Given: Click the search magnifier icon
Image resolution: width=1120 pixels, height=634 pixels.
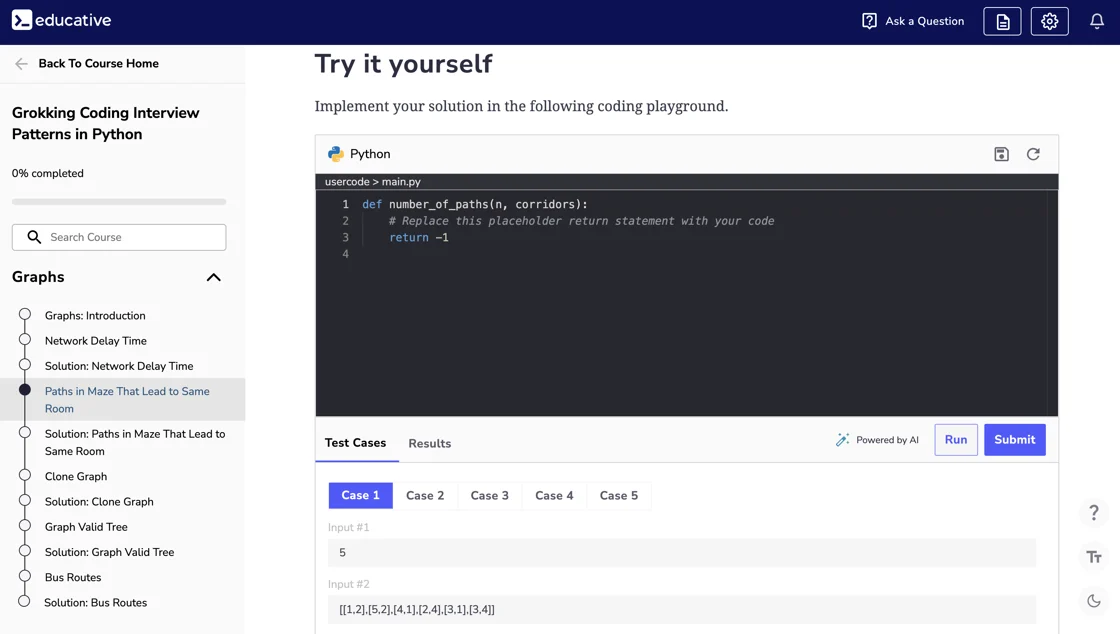Looking at the screenshot, I should point(34,237).
